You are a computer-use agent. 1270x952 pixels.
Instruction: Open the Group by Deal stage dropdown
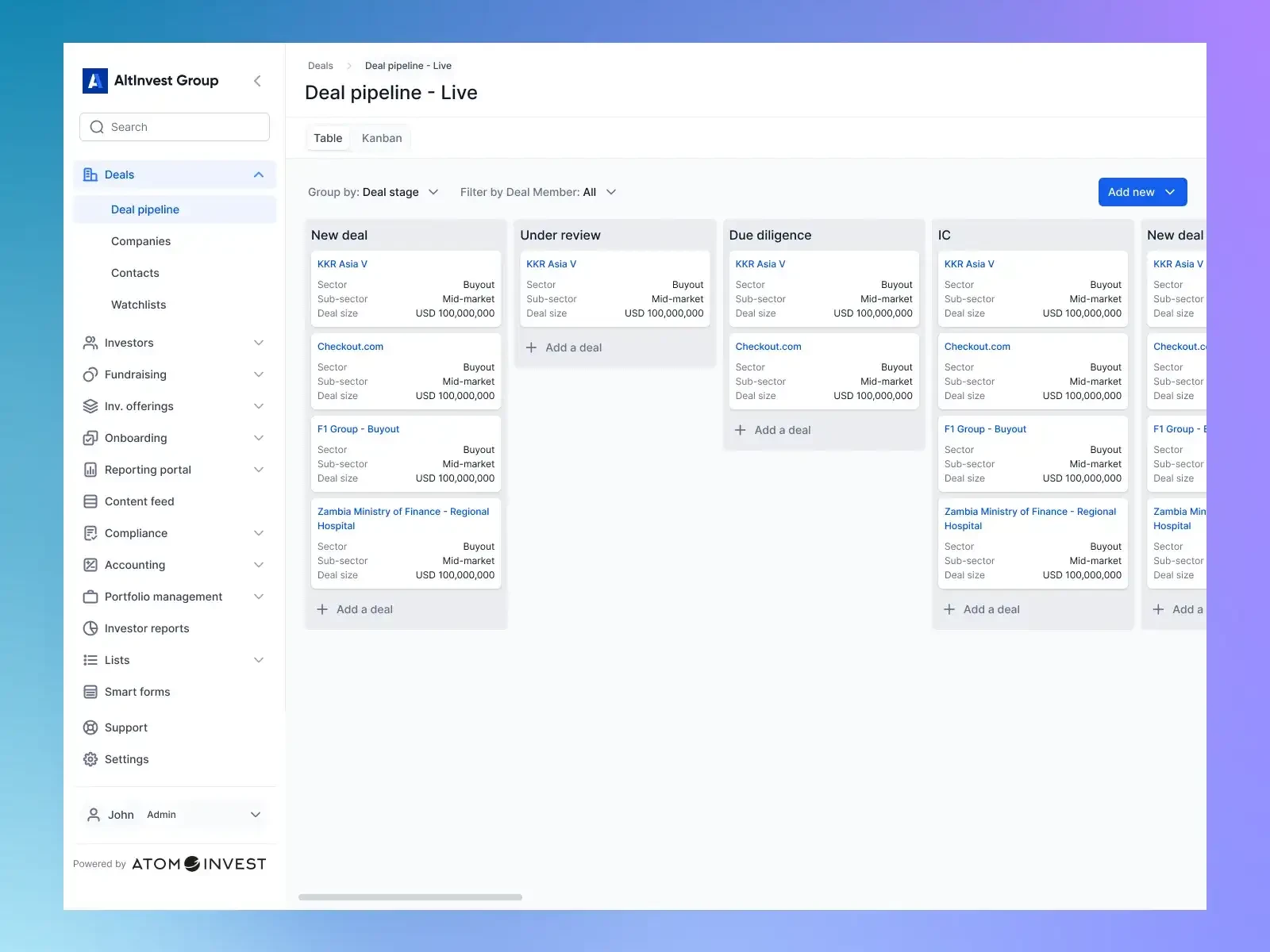pos(433,191)
